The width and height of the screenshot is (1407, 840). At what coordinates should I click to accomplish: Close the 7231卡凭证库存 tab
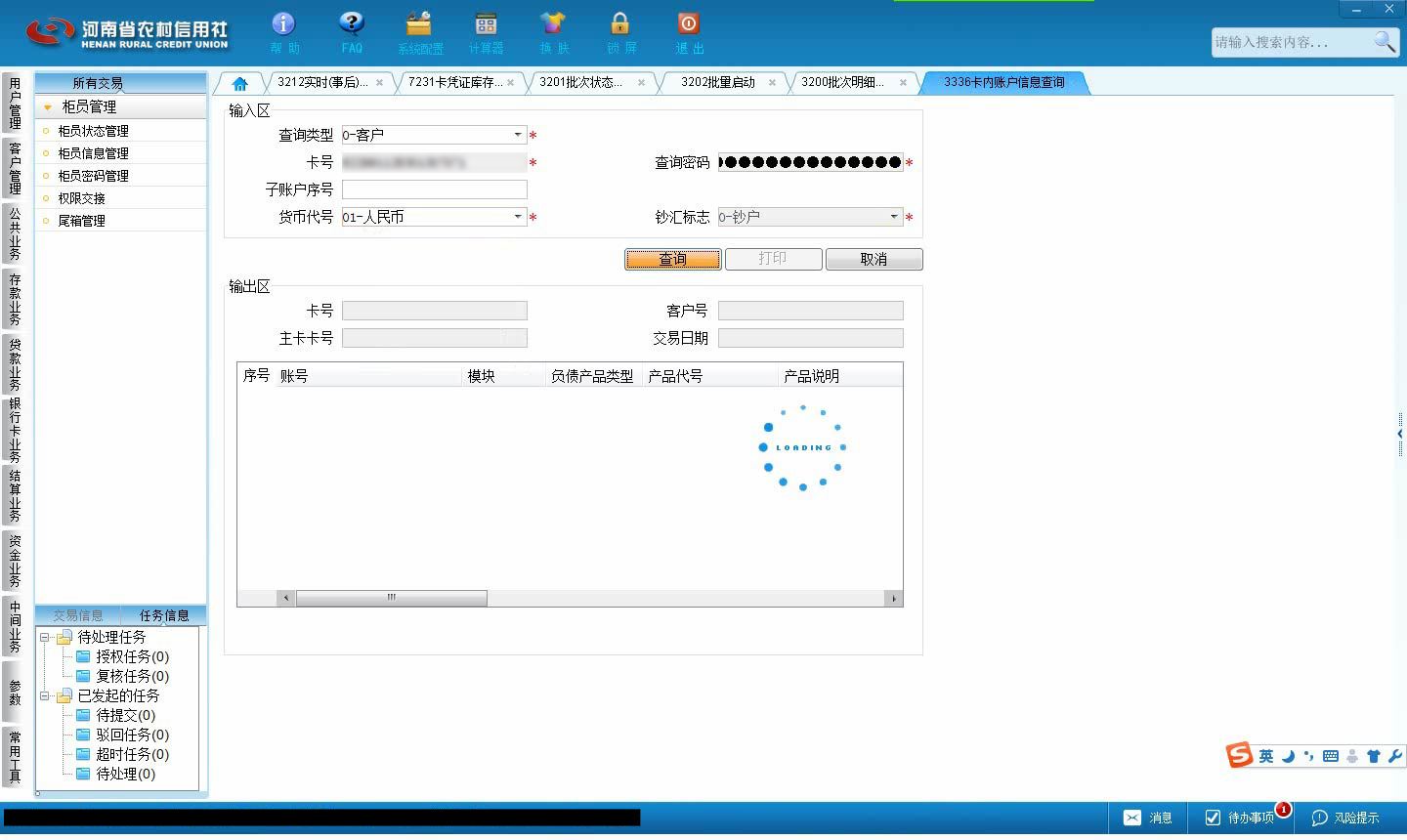[510, 83]
